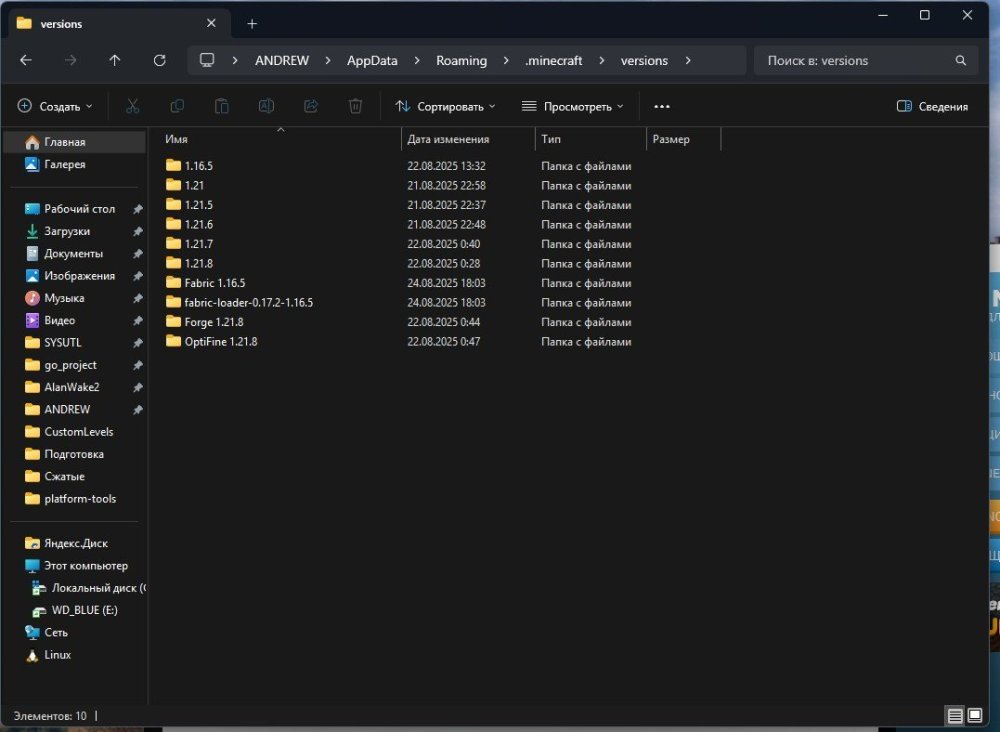Expand chevron after .minecraft in address bar

coord(601,61)
